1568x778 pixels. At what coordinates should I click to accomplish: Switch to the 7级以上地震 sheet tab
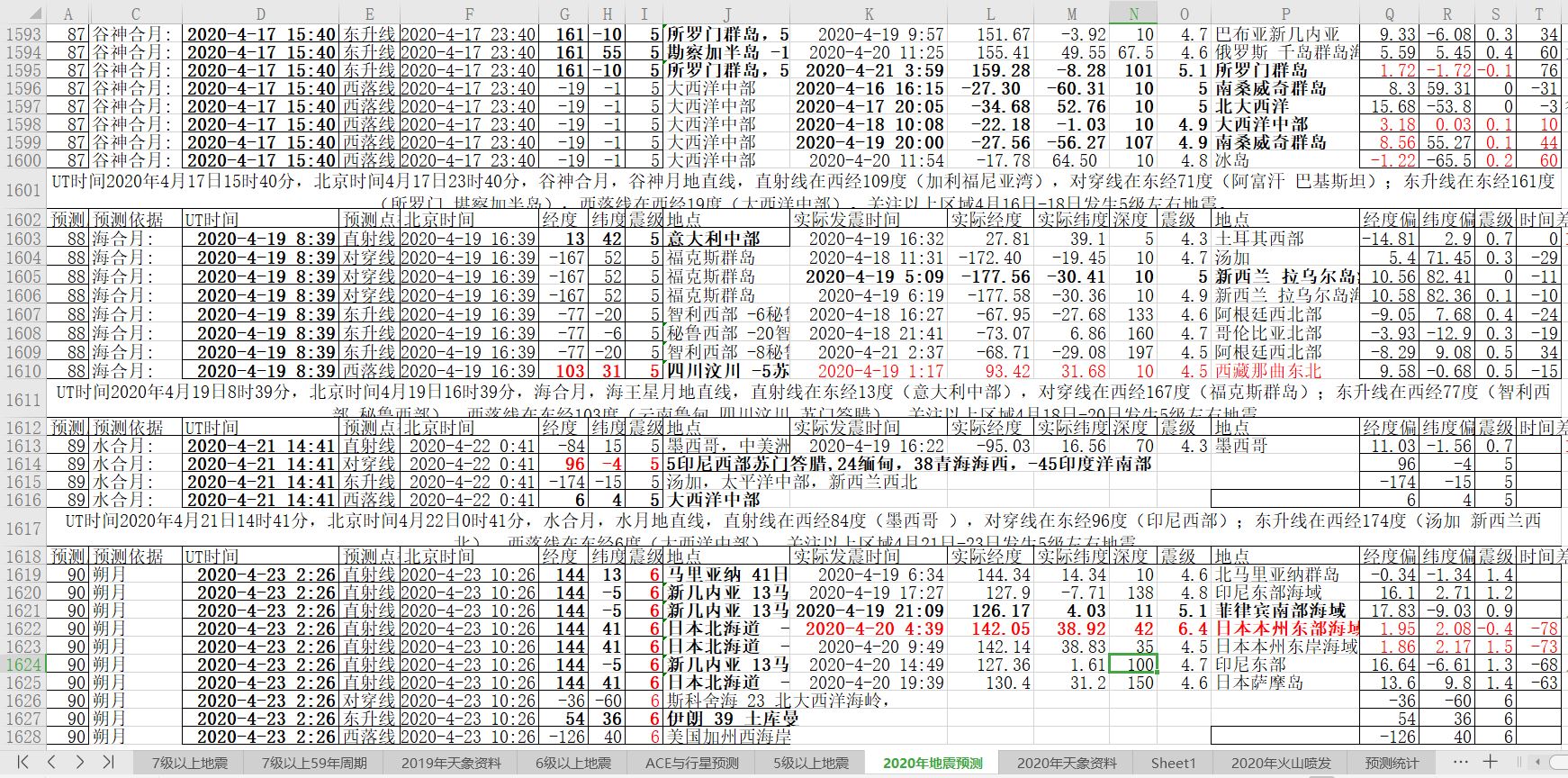point(189,763)
